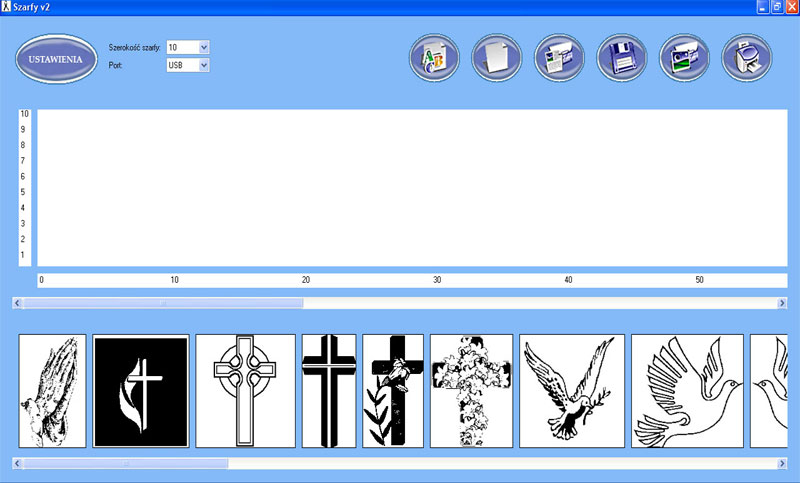Select the dove with olive branch thumbnail
800x483 pixels.
pyautogui.click(x=572, y=391)
